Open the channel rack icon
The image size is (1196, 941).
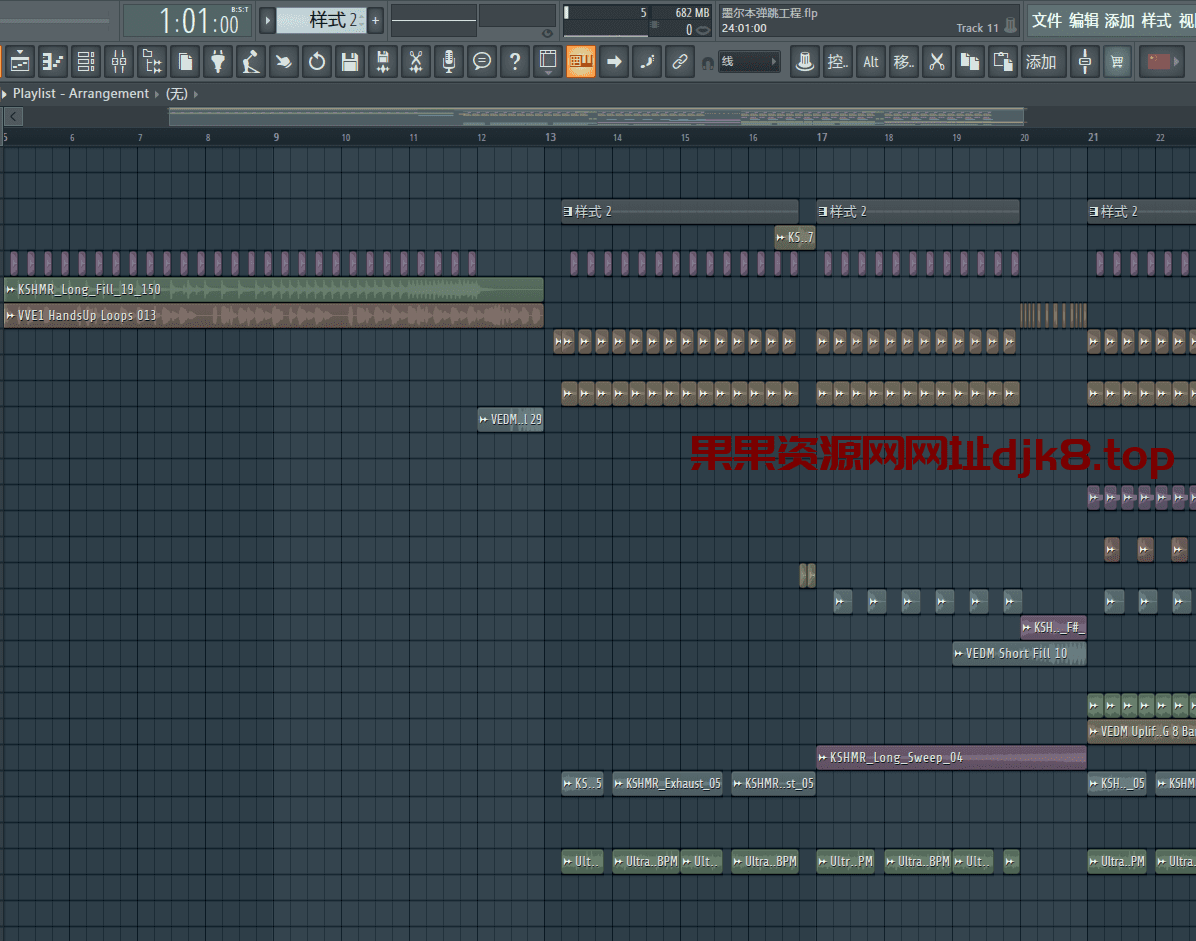tap(86, 62)
